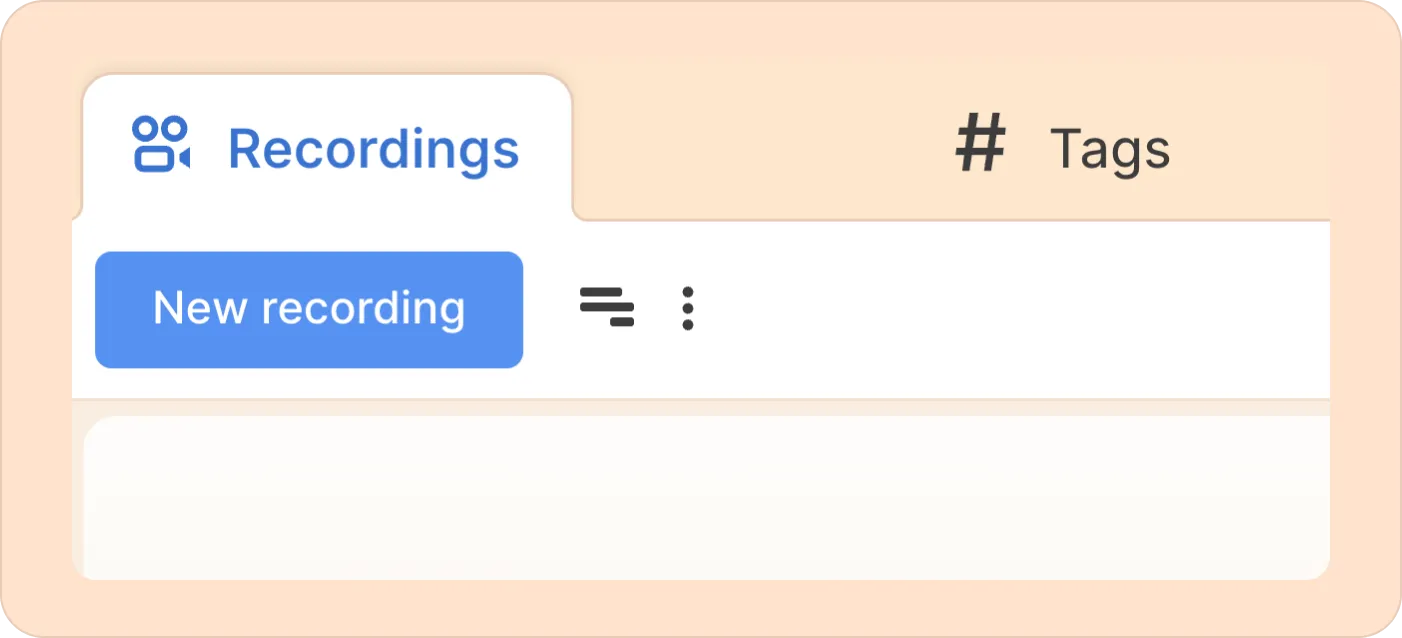Click the word "recording" on the blue button

pyautogui.click(x=363, y=310)
